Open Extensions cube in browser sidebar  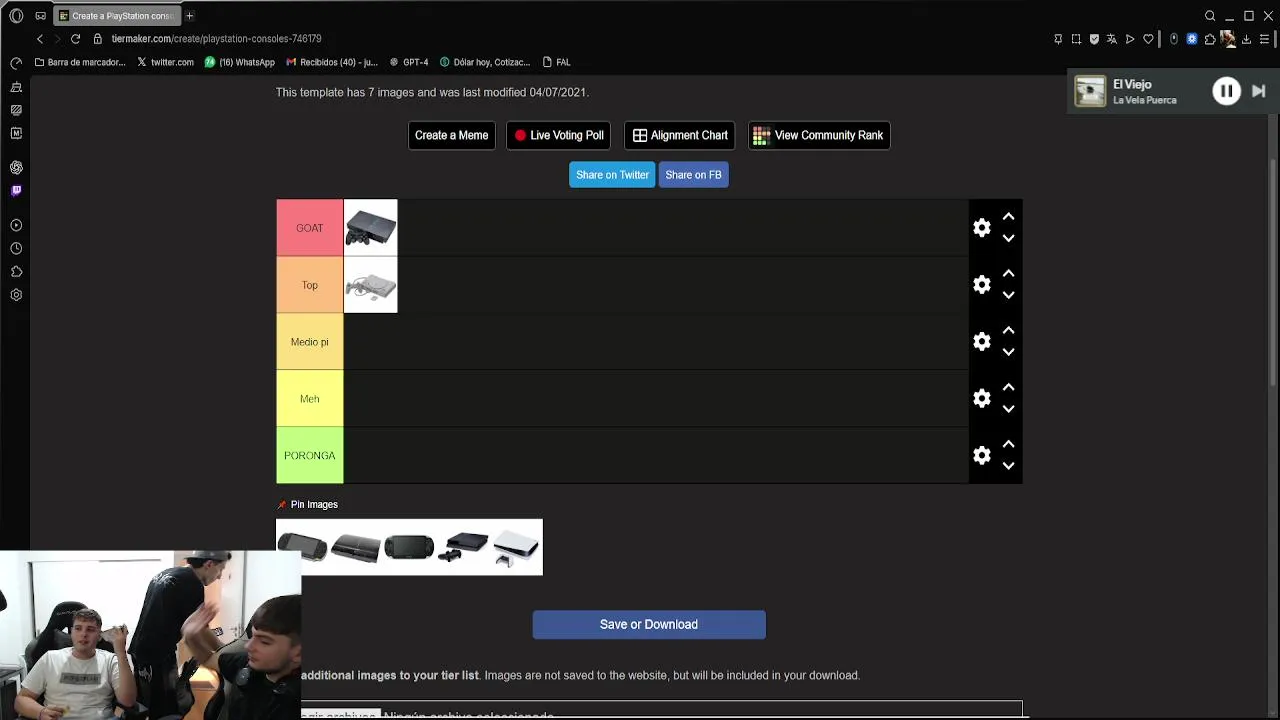16,271
